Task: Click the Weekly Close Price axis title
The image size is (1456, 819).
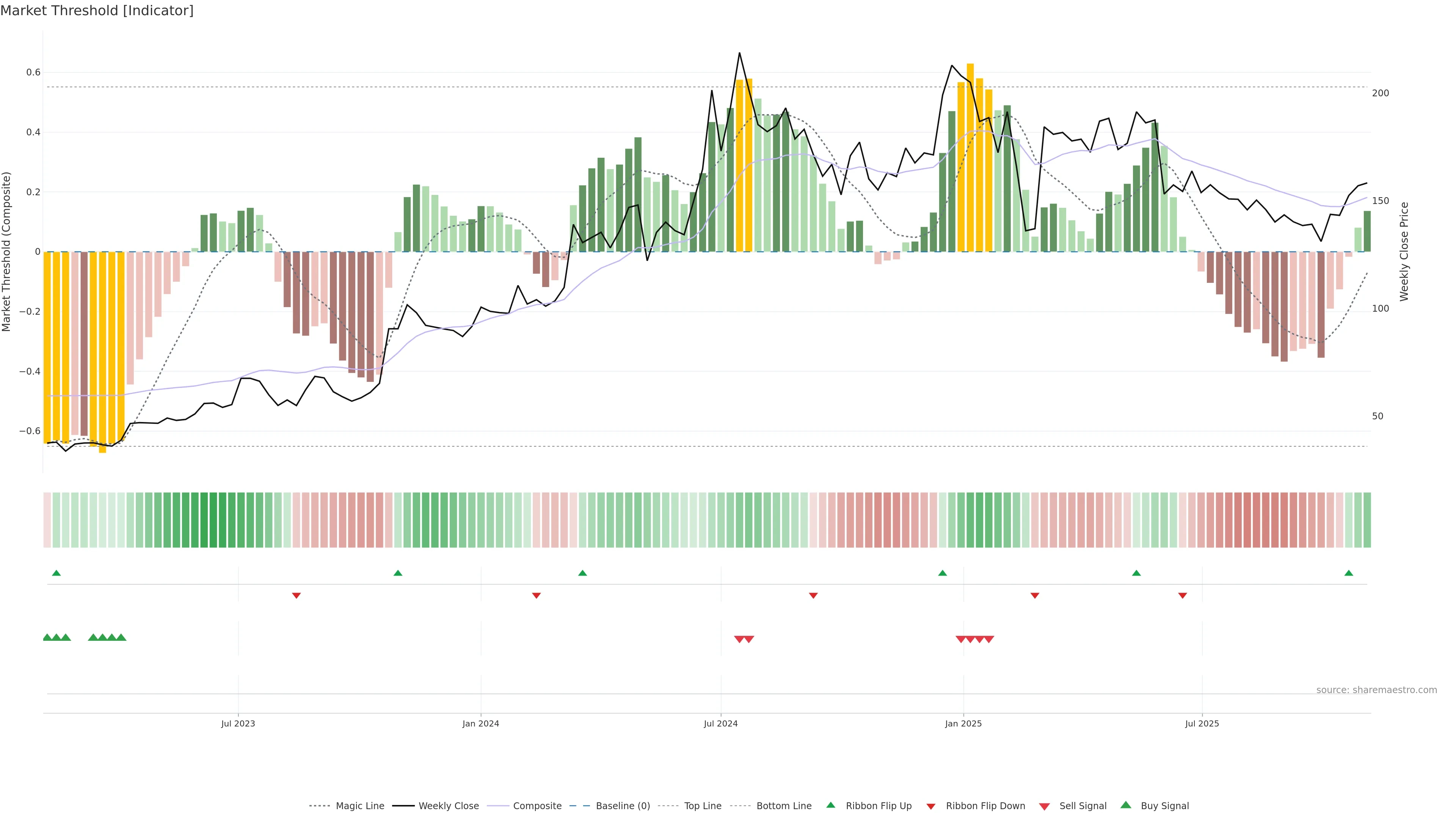Action: click(x=1404, y=251)
